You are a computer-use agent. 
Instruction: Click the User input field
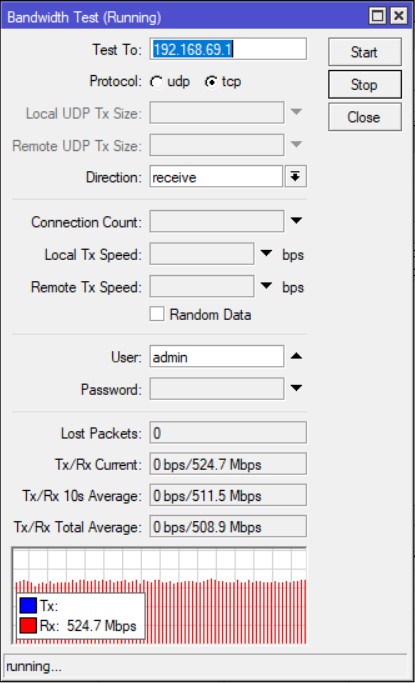point(217,357)
